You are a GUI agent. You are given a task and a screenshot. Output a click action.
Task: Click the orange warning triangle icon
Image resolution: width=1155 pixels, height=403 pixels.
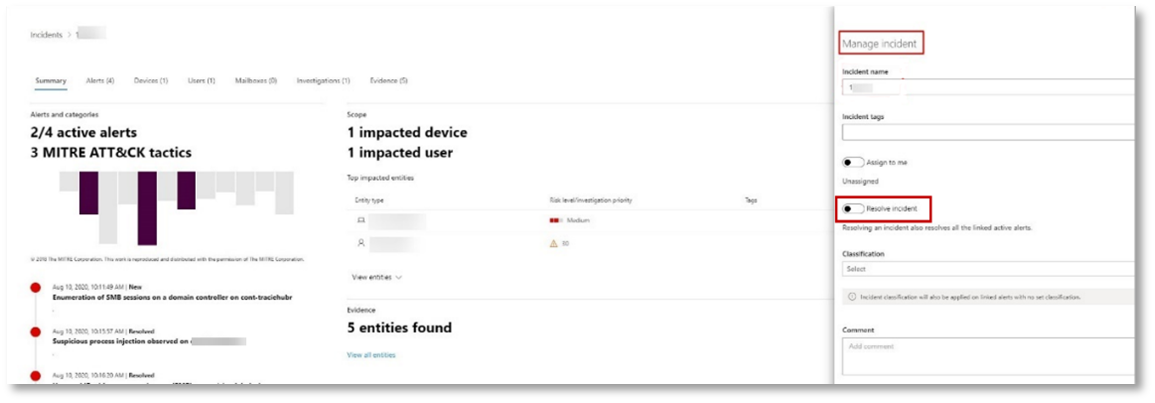coord(553,243)
